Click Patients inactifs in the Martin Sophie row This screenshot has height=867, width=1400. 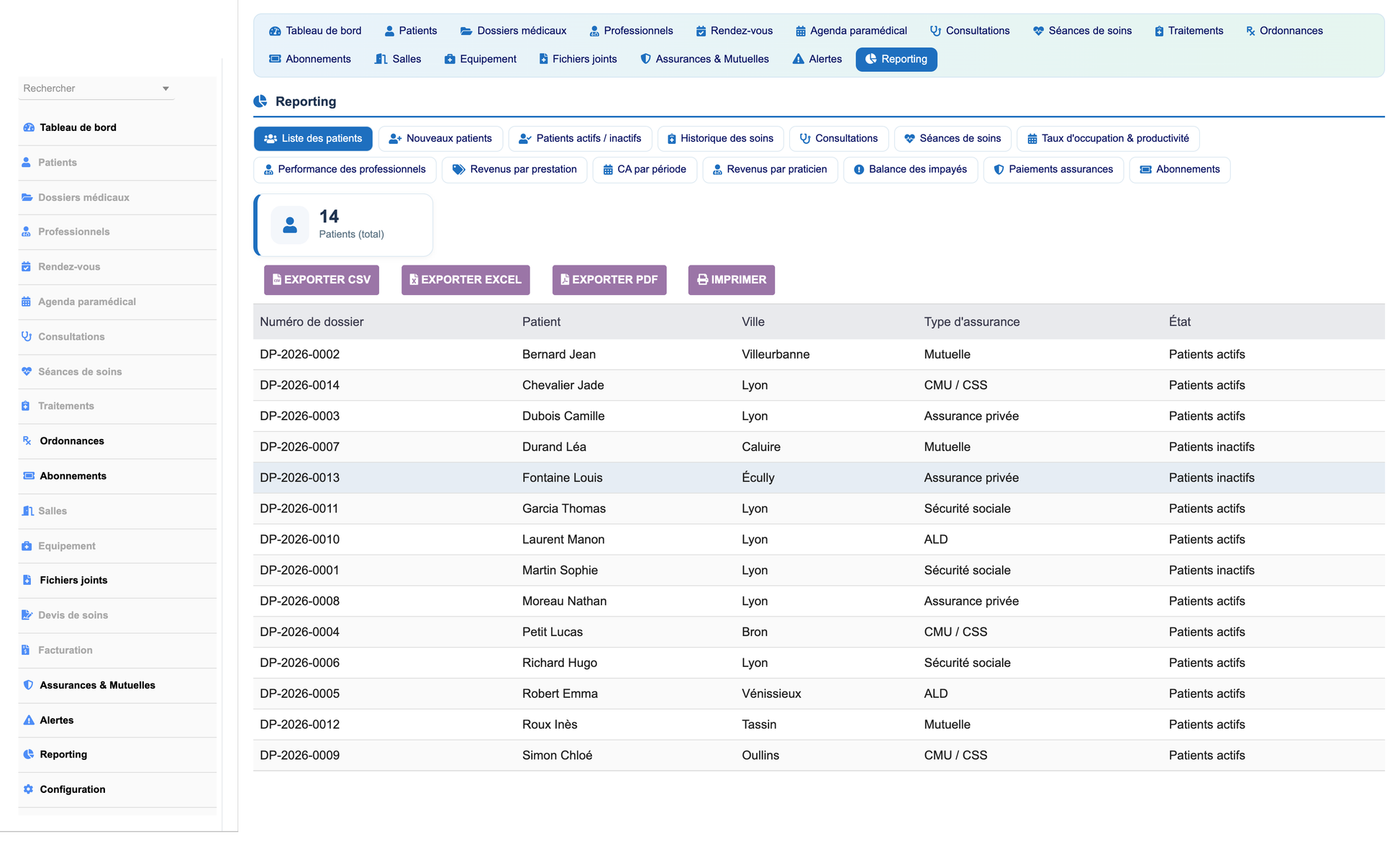[x=1212, y=571]
